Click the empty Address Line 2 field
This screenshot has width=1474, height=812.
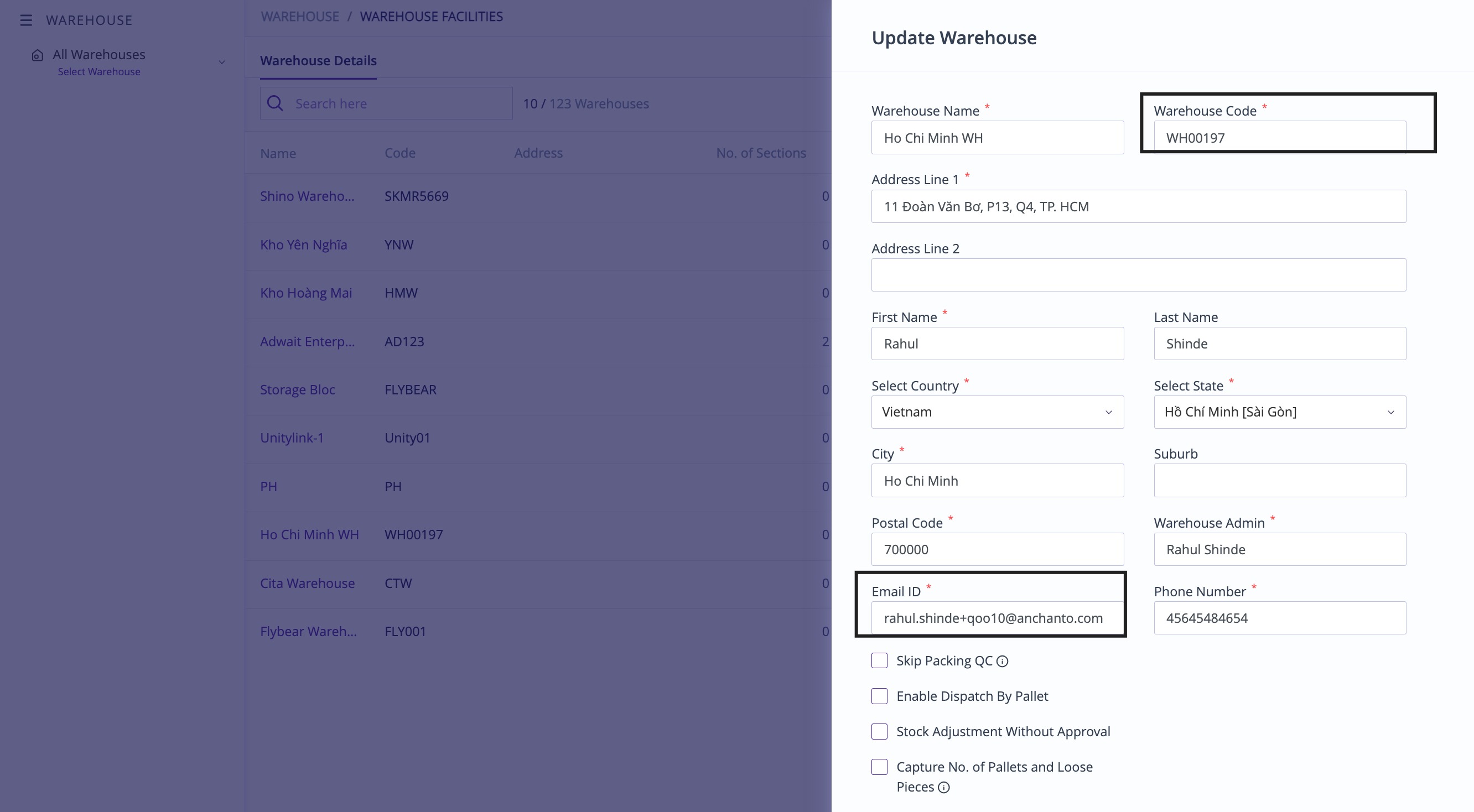(x=1139, y=275)
